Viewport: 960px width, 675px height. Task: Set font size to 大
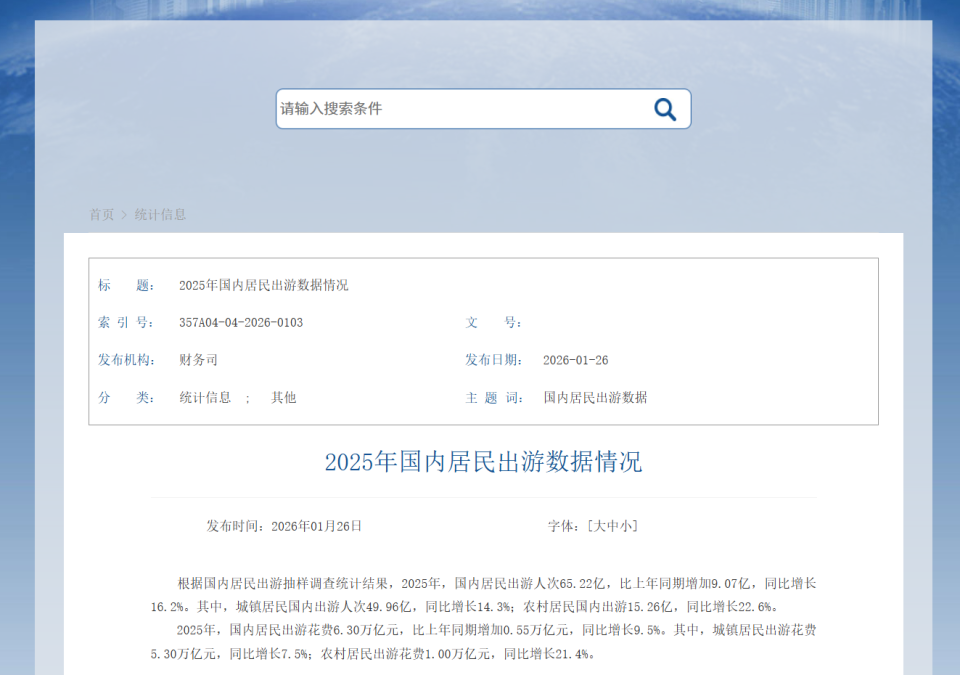click(600, 526)
